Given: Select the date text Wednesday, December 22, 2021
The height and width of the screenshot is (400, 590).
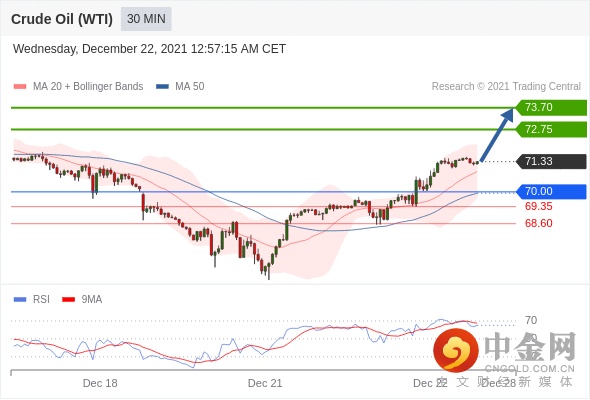Looking at the screenshot, I should point(100,49).
